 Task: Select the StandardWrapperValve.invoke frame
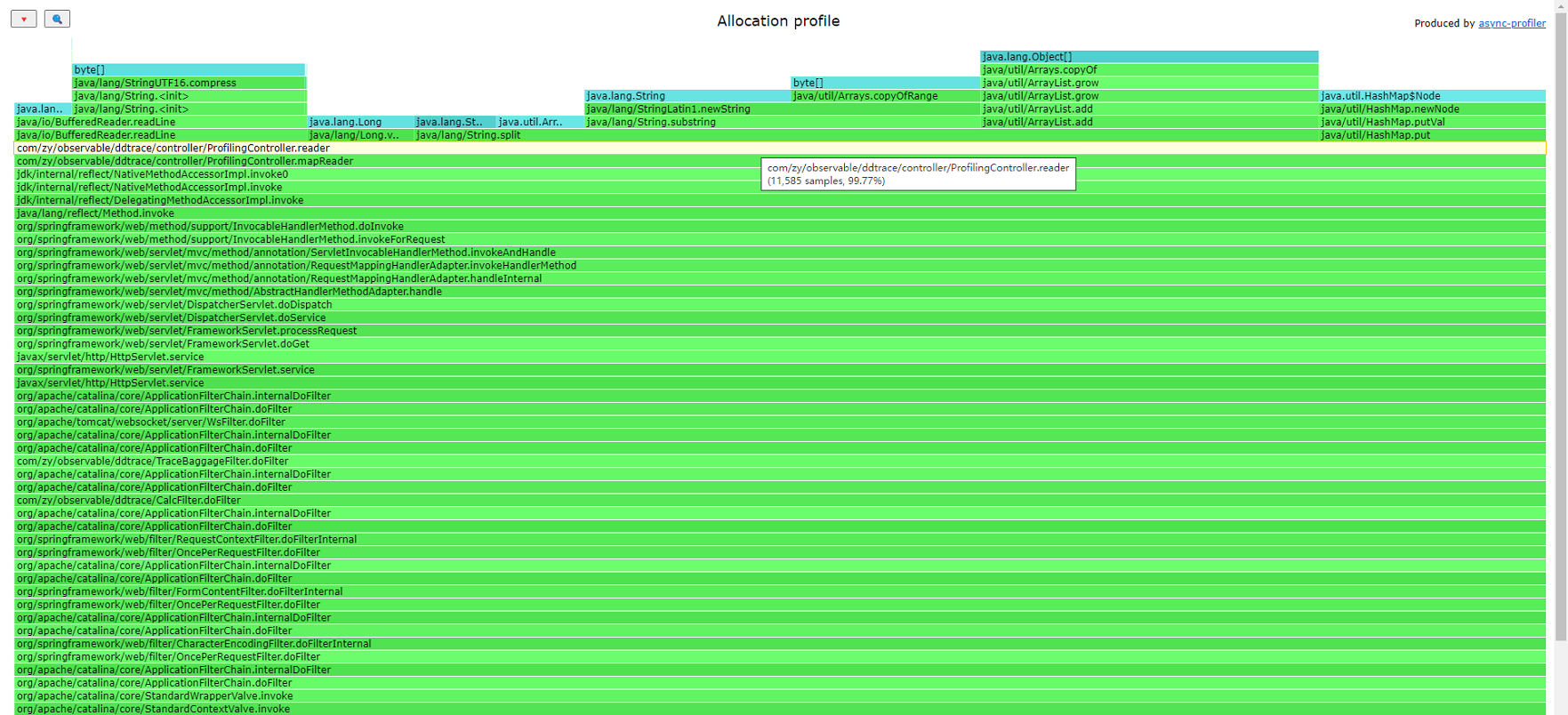pos(780,696)
